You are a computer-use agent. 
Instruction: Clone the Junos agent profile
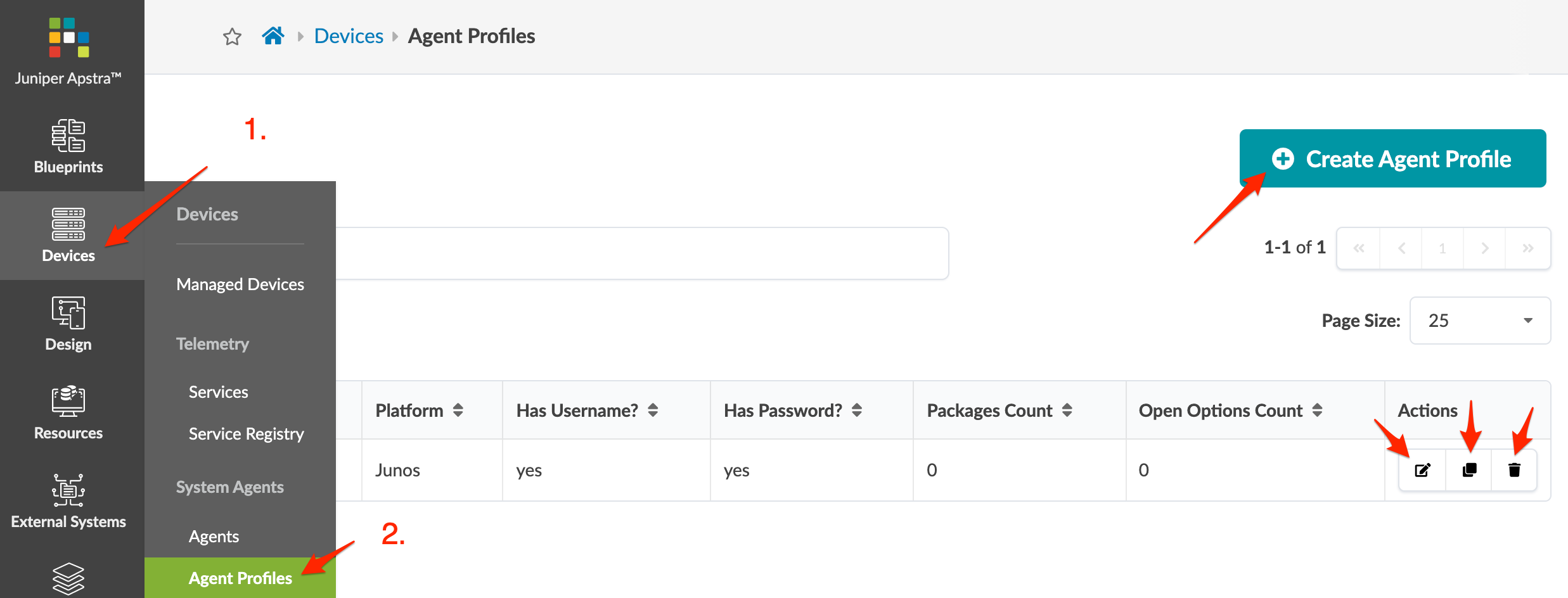tap(1469, 470)
